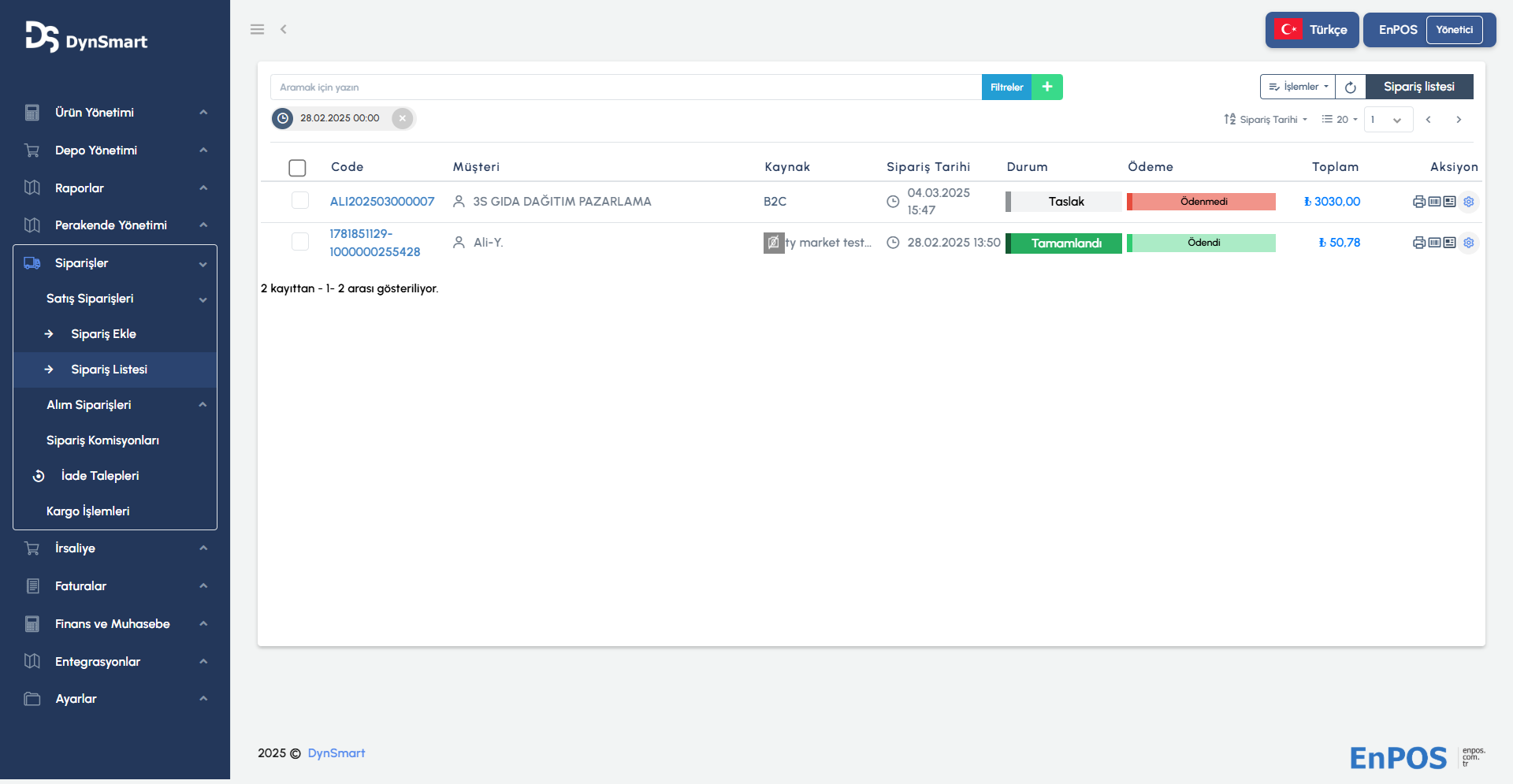Remove the 28.02.2025 date filter chip
Image resolution: width=1513 pixels, height=784 pixels.
[403, 118]
